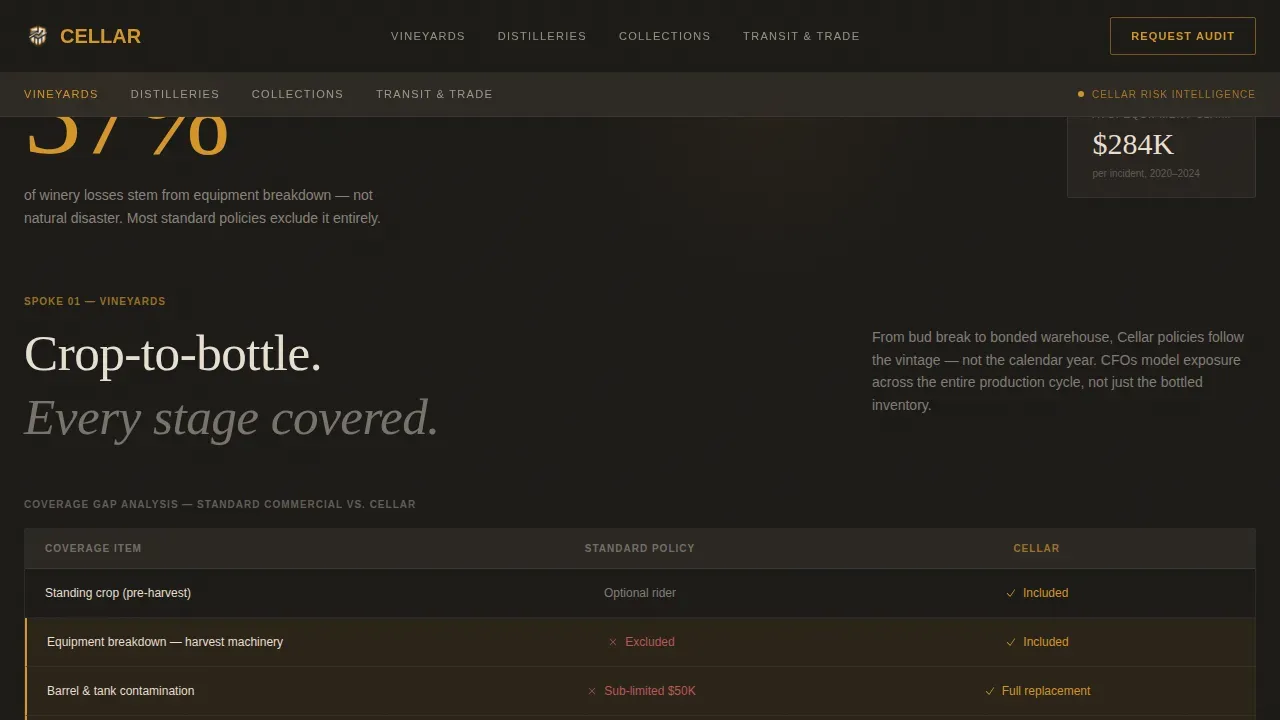This screenshot has height=720, width=1280.
Task: Click the Cellar Risk Intelligence status dot
Action: pos(1081,94)
